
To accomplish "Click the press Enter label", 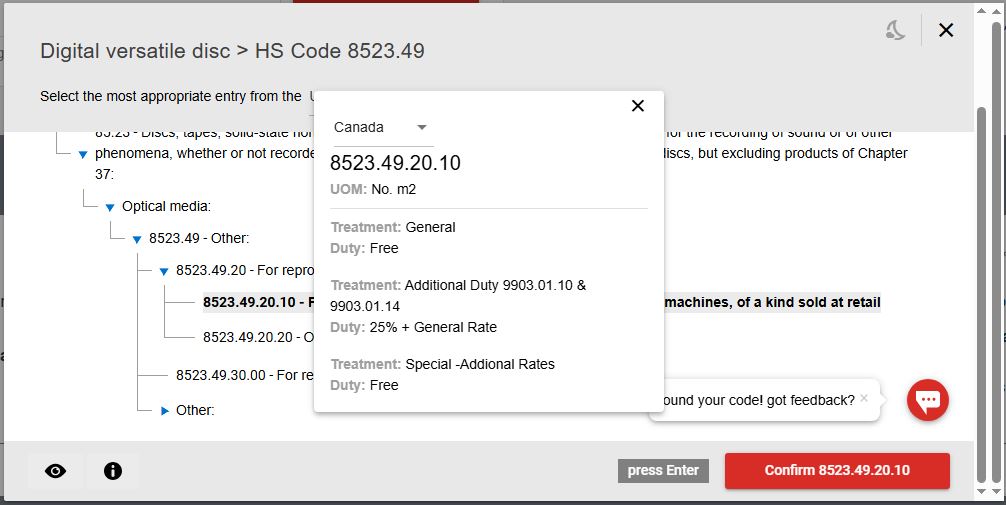I will point(663,470).
